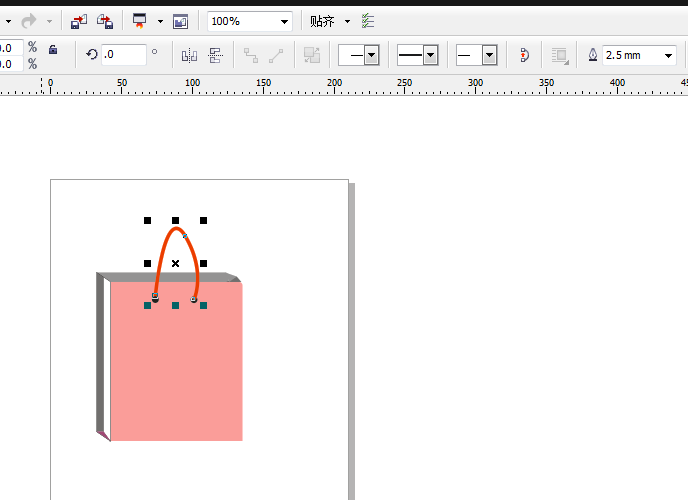Click the Mirror vertically icon
This screenshot has height=500, width=688.
pyautogui.click(x=215, y=55)
